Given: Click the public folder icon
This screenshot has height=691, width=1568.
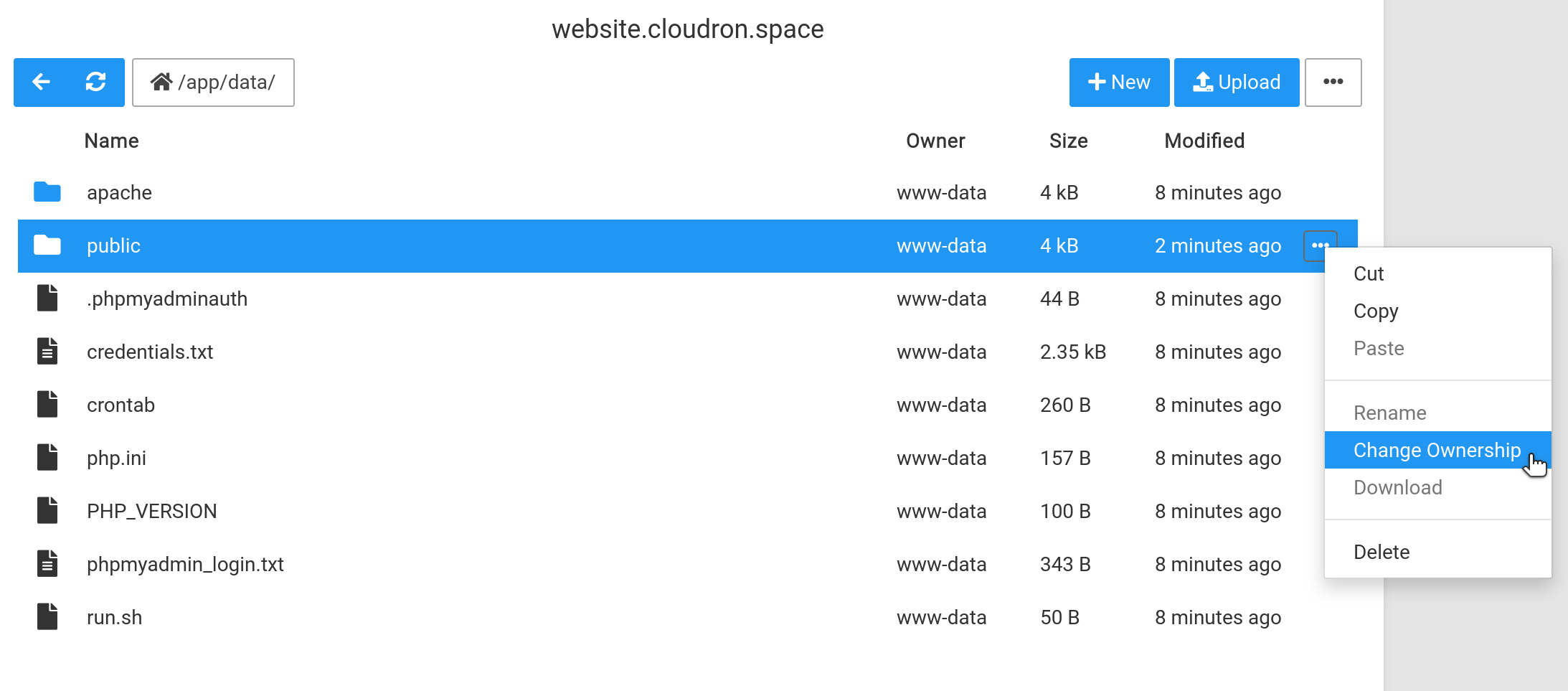Looking at the screenshot, I should coord(47,245).
